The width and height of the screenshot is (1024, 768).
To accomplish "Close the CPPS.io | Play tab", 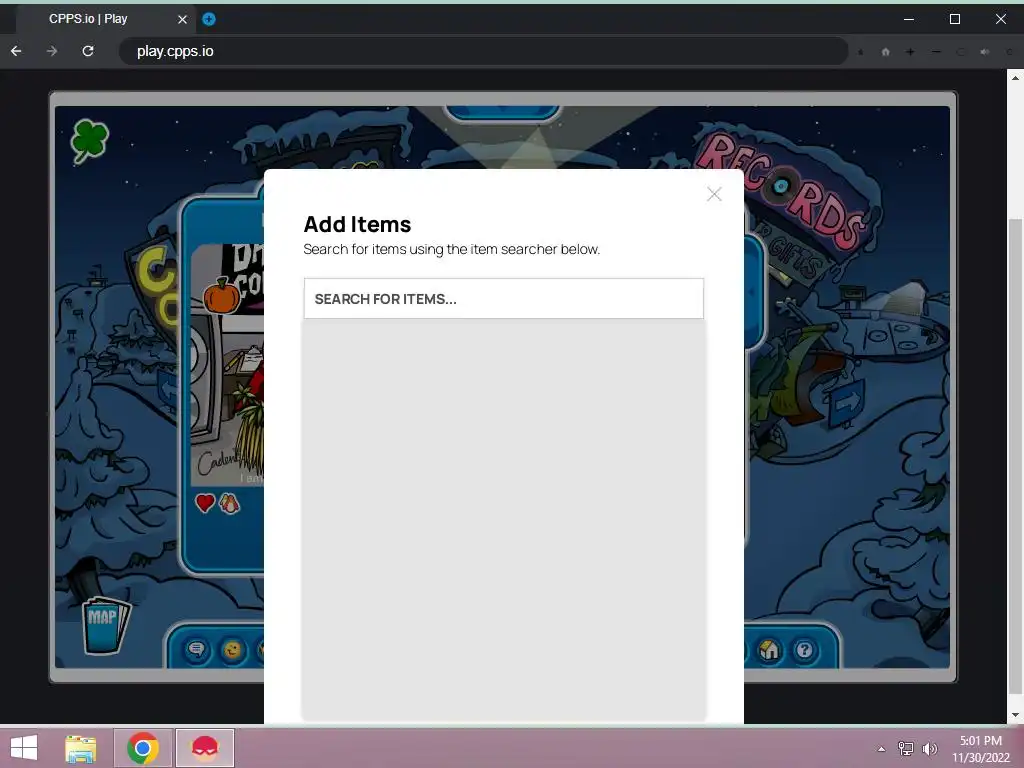I will click(183, 20).
